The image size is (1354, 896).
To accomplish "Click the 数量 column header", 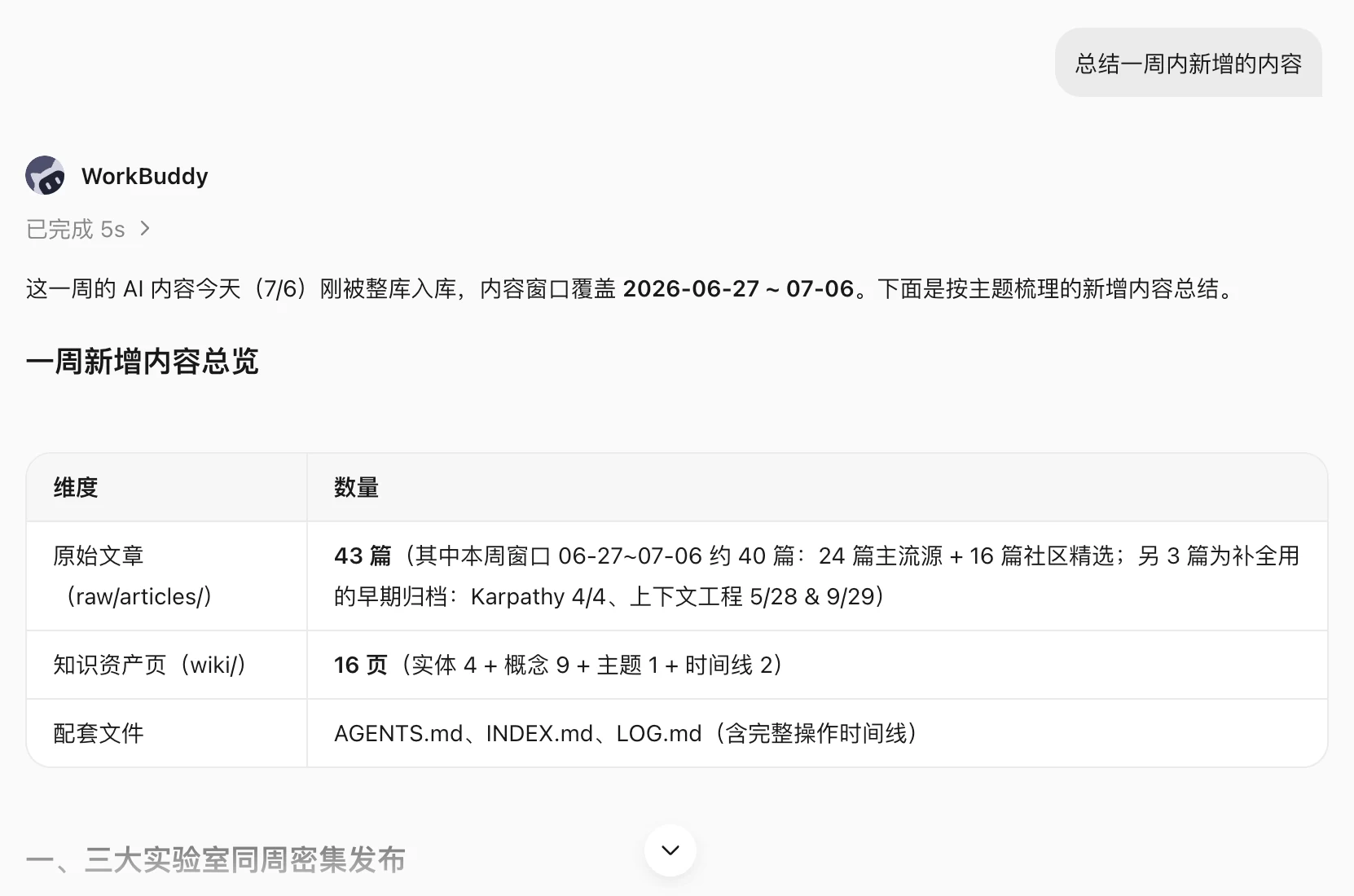I will pyautogui.click(x=817, y=487).
